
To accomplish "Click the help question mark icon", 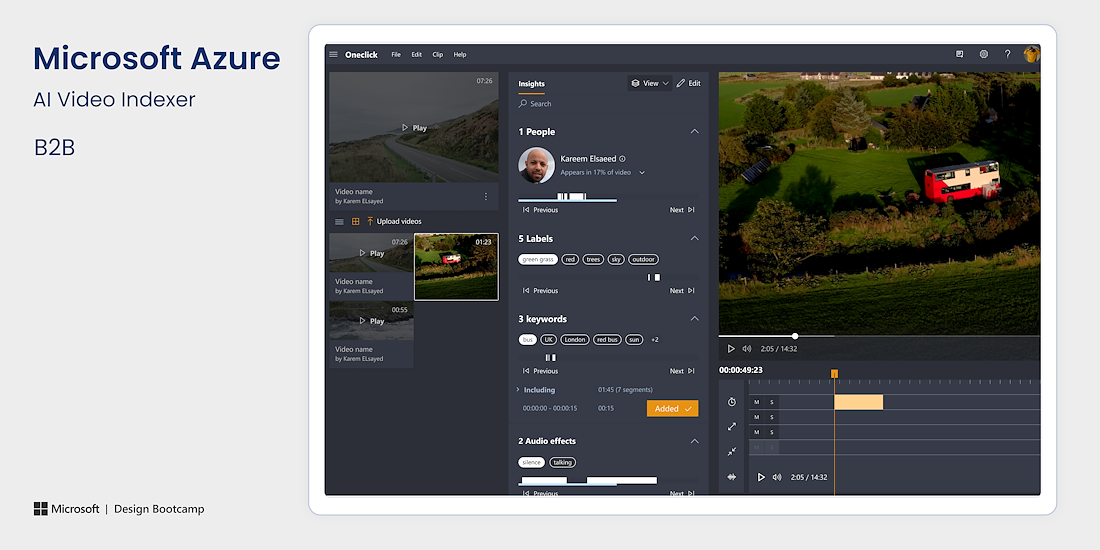I will (1007, 55).
